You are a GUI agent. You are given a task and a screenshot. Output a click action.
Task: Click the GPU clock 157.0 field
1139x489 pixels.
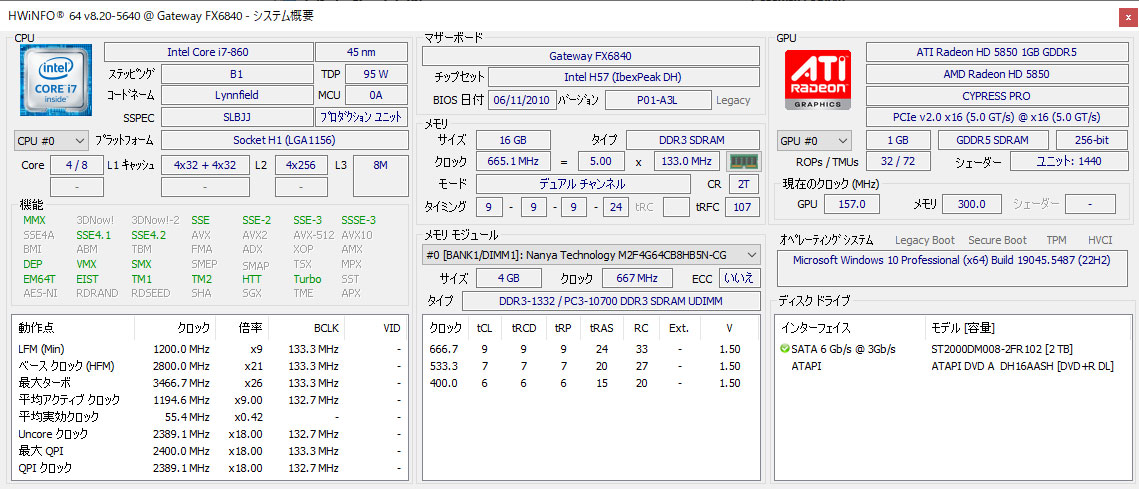point(852,204)
